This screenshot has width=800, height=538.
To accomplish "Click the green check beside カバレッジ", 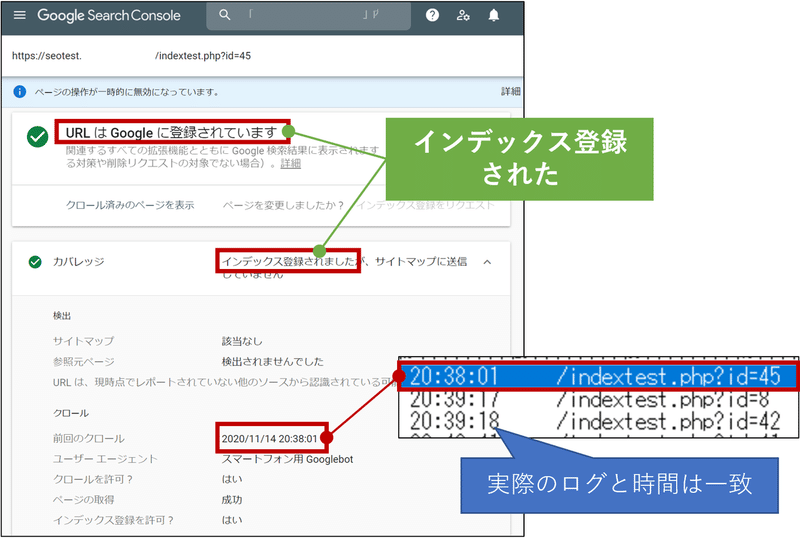I will coord(35,262).
